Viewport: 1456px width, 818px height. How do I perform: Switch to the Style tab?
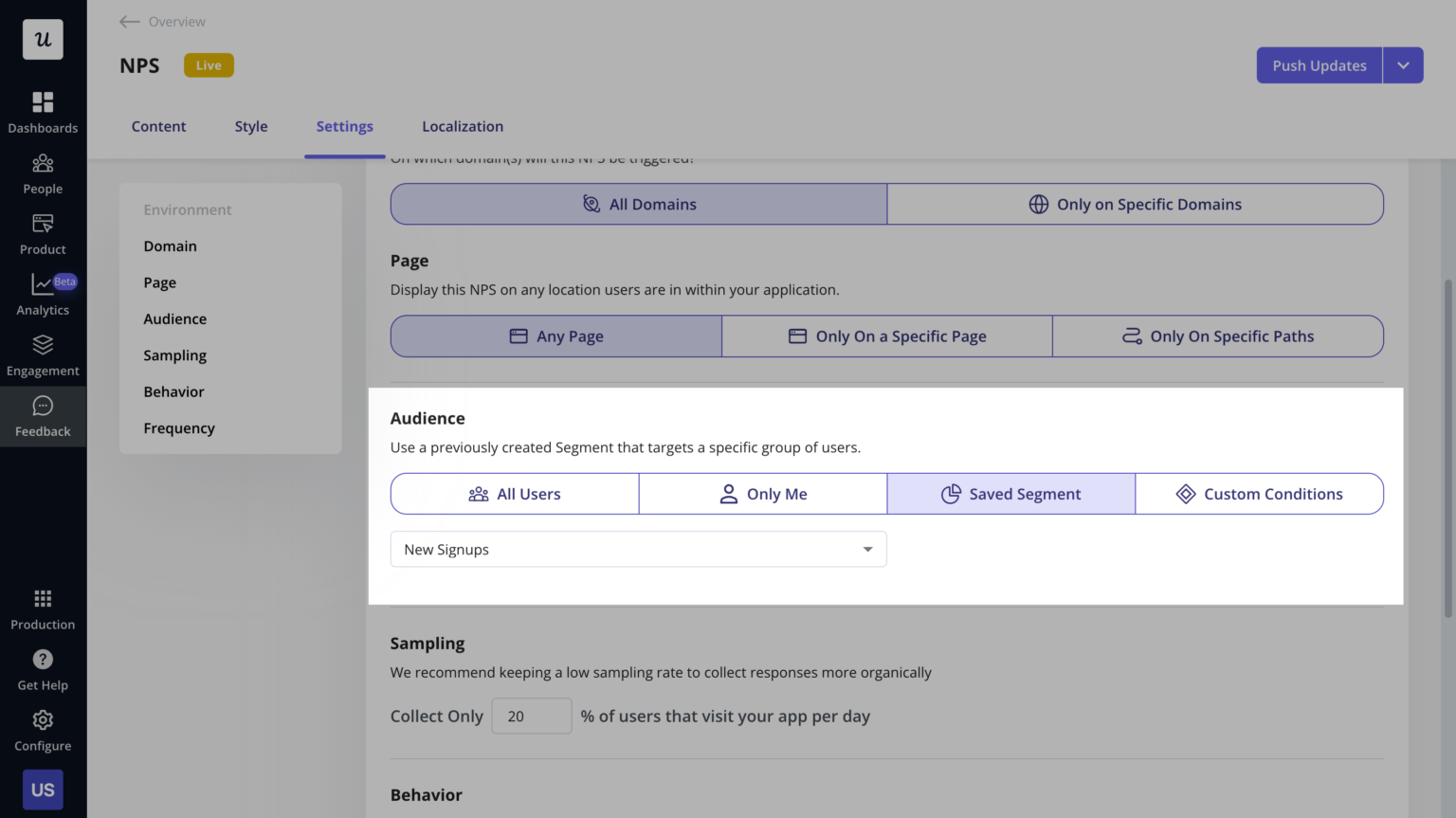[250, 126]
